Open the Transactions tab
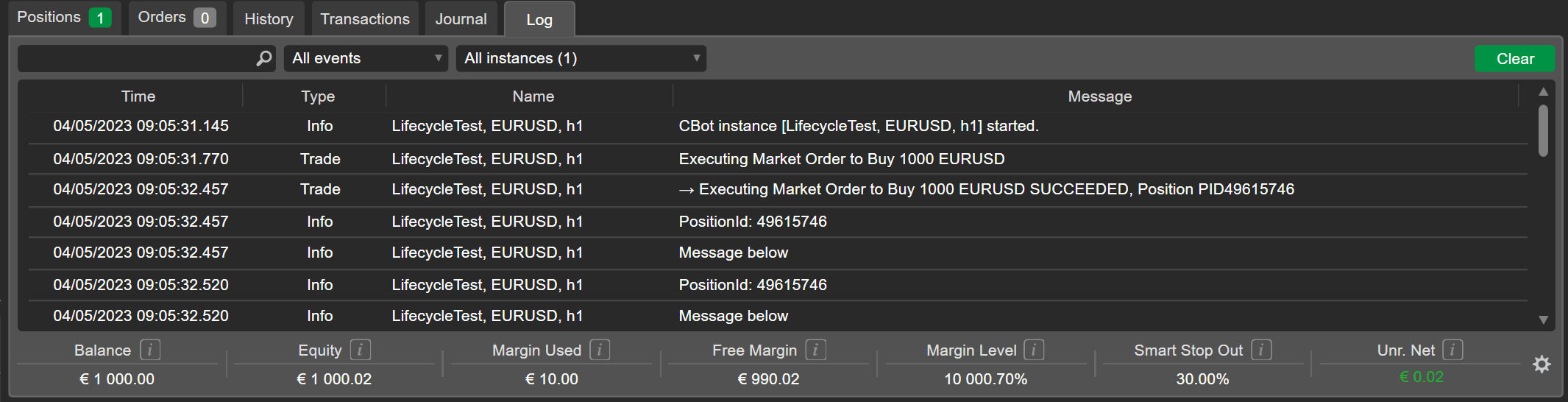 click(x=365, y=19)
